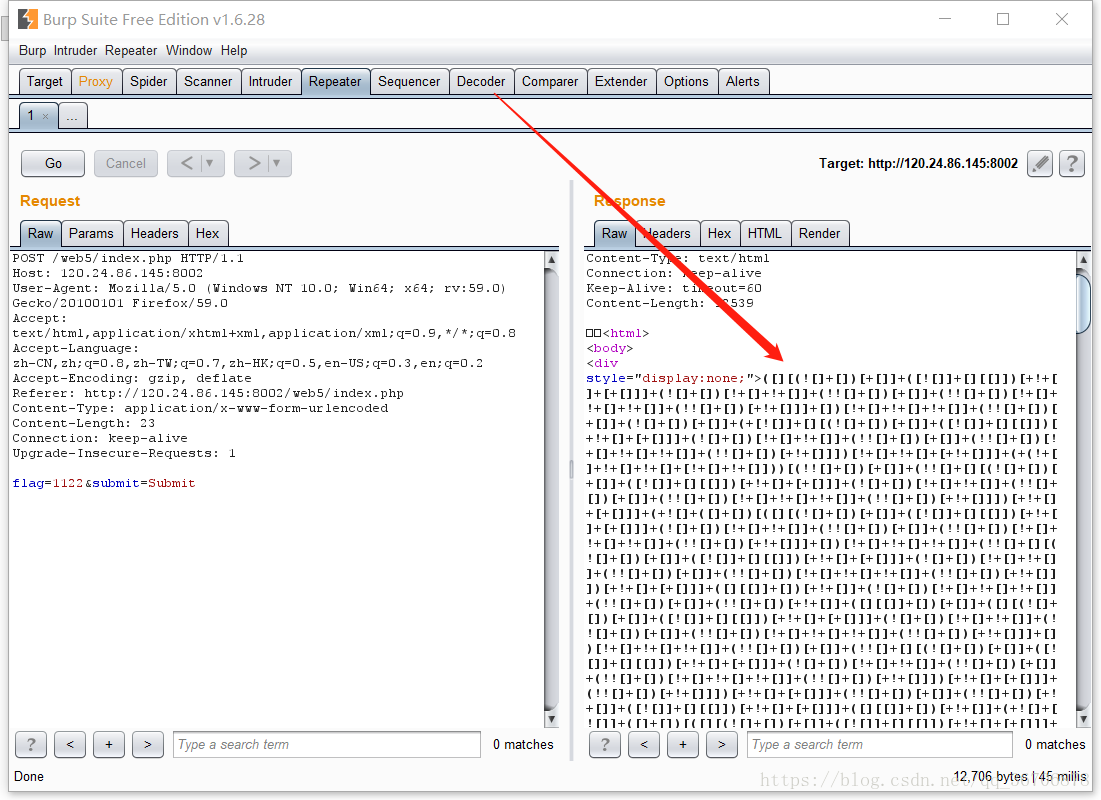Switch to the Decoder tab
Screen dimensions: 1101x800
(481, 81)
